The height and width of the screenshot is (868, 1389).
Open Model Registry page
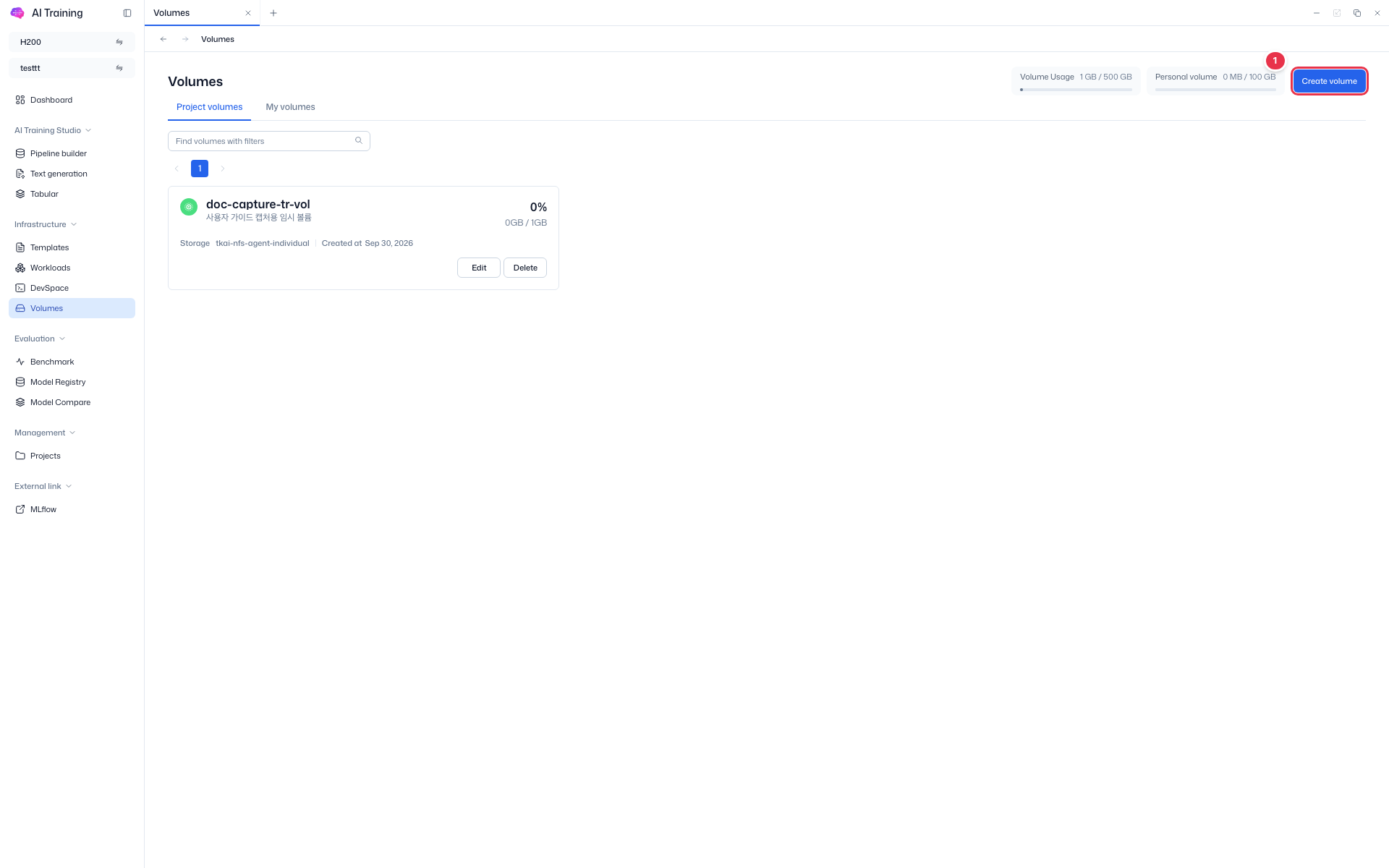coord(72,382)
